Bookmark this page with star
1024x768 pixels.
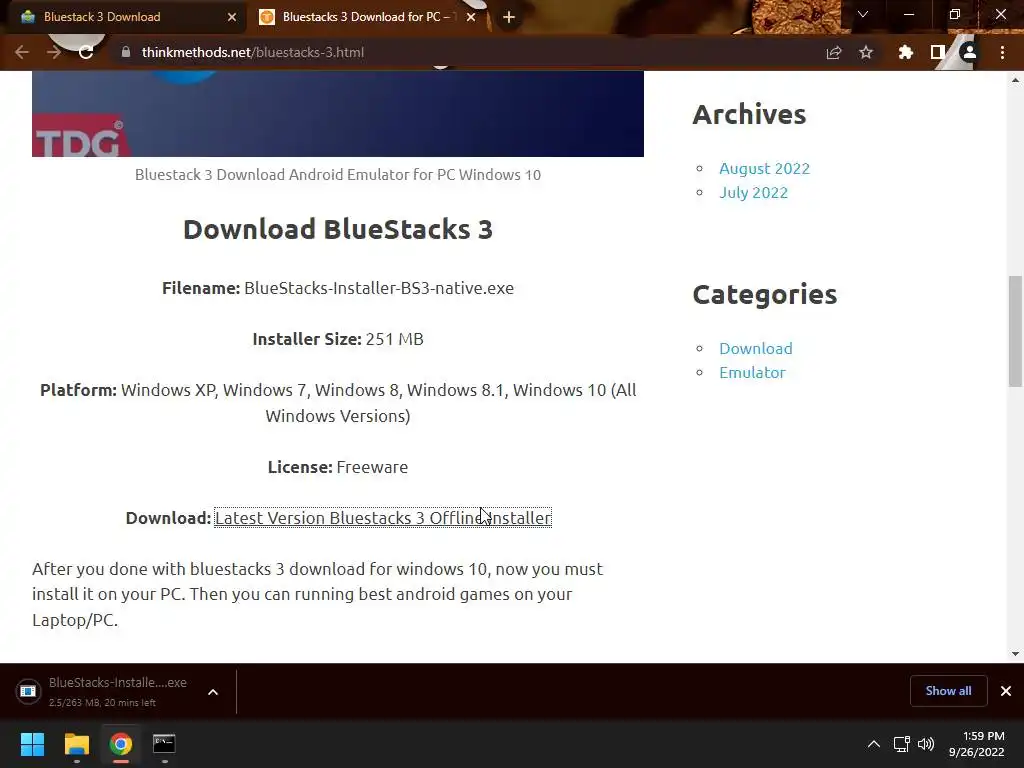pyautogui.click(x=866, y=52)
